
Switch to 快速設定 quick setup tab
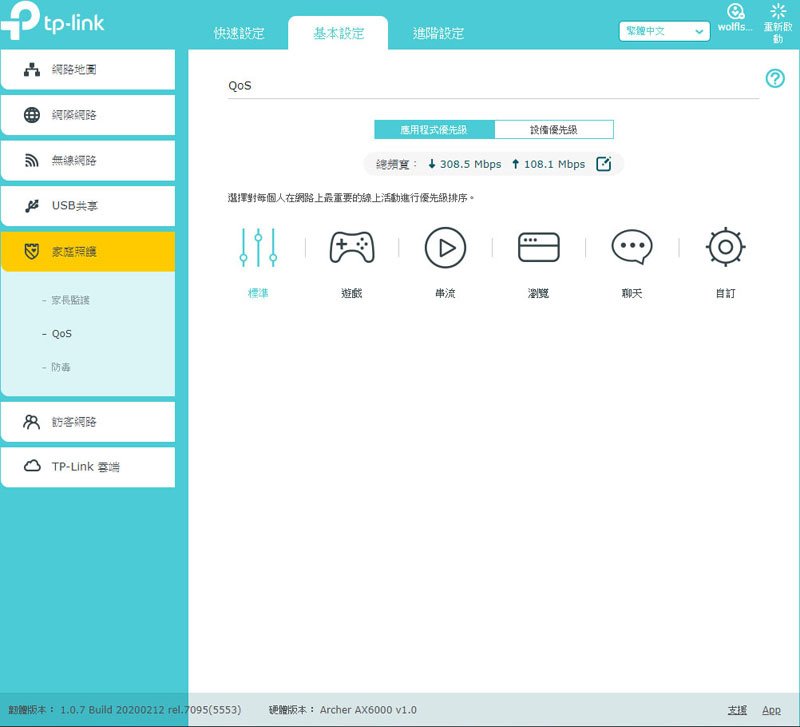point(239,33)
